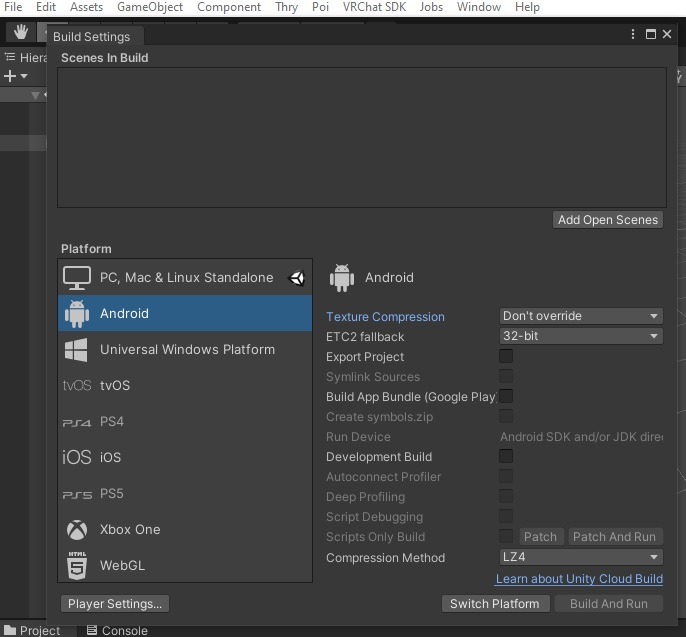Toggle the Symlink Sources checkbox
Viewport: 686px width, 637px height.
(x=506, y=376)
